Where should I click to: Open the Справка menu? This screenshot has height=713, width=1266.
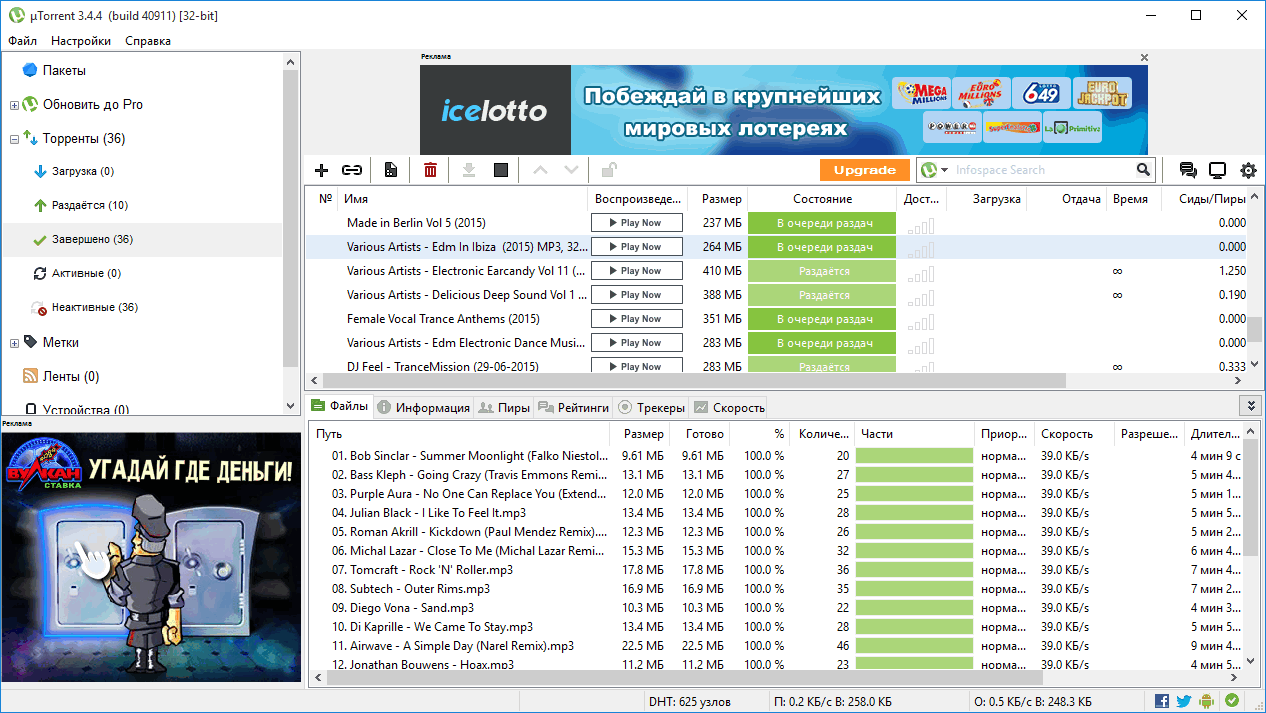tap(148, 41)
